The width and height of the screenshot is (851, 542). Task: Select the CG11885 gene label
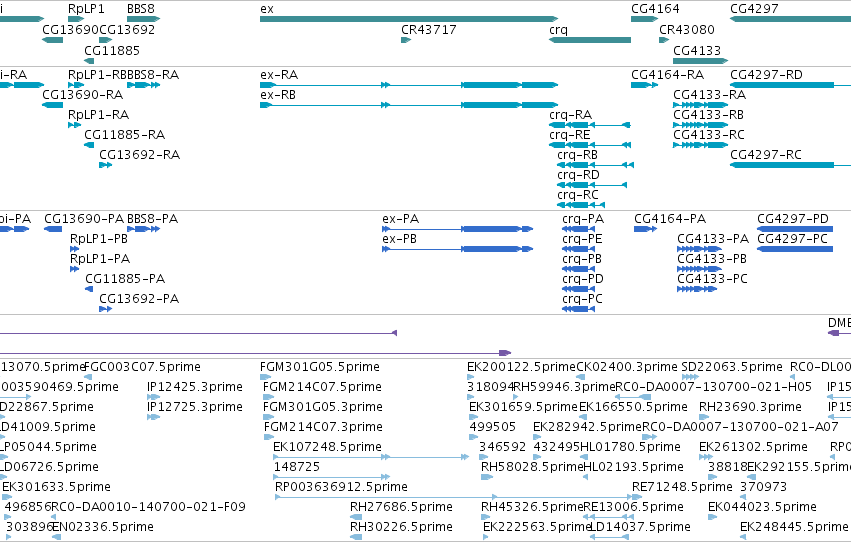[x=112, y=50]
